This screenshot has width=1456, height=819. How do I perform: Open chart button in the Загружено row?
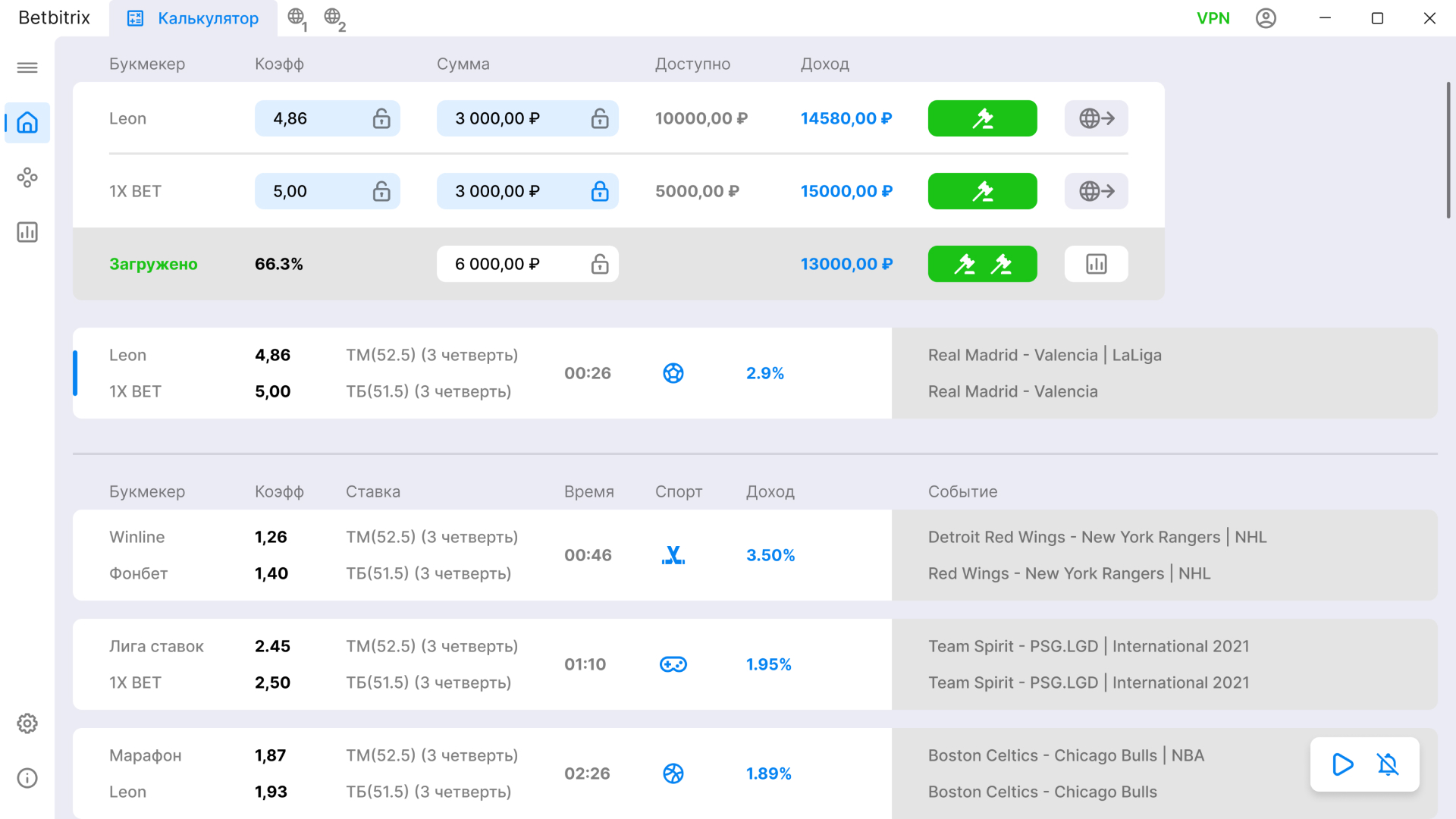[x=1097, y=264]
